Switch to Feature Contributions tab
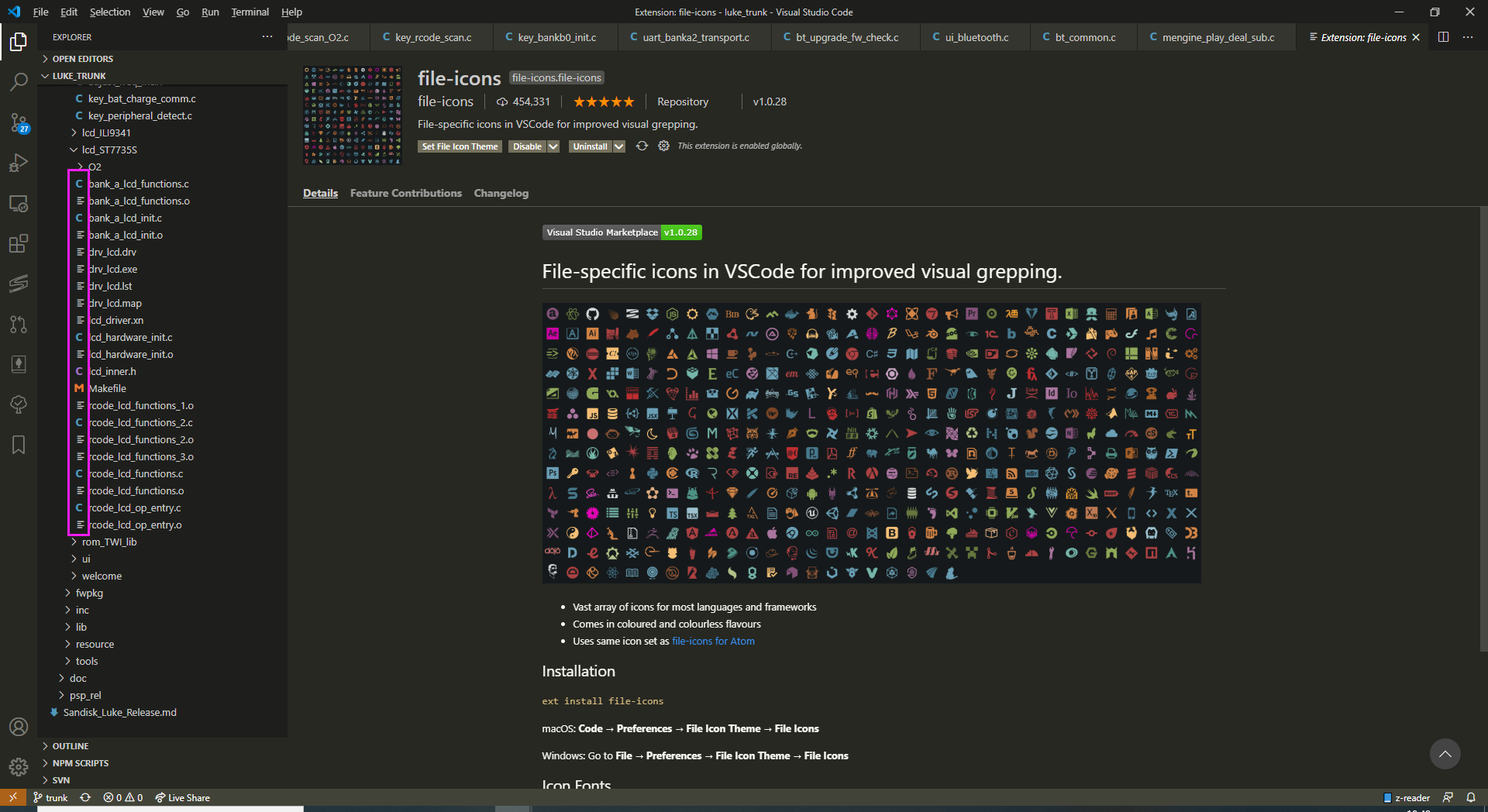This screenshot has height=812, width=1488. pos(406,193)
